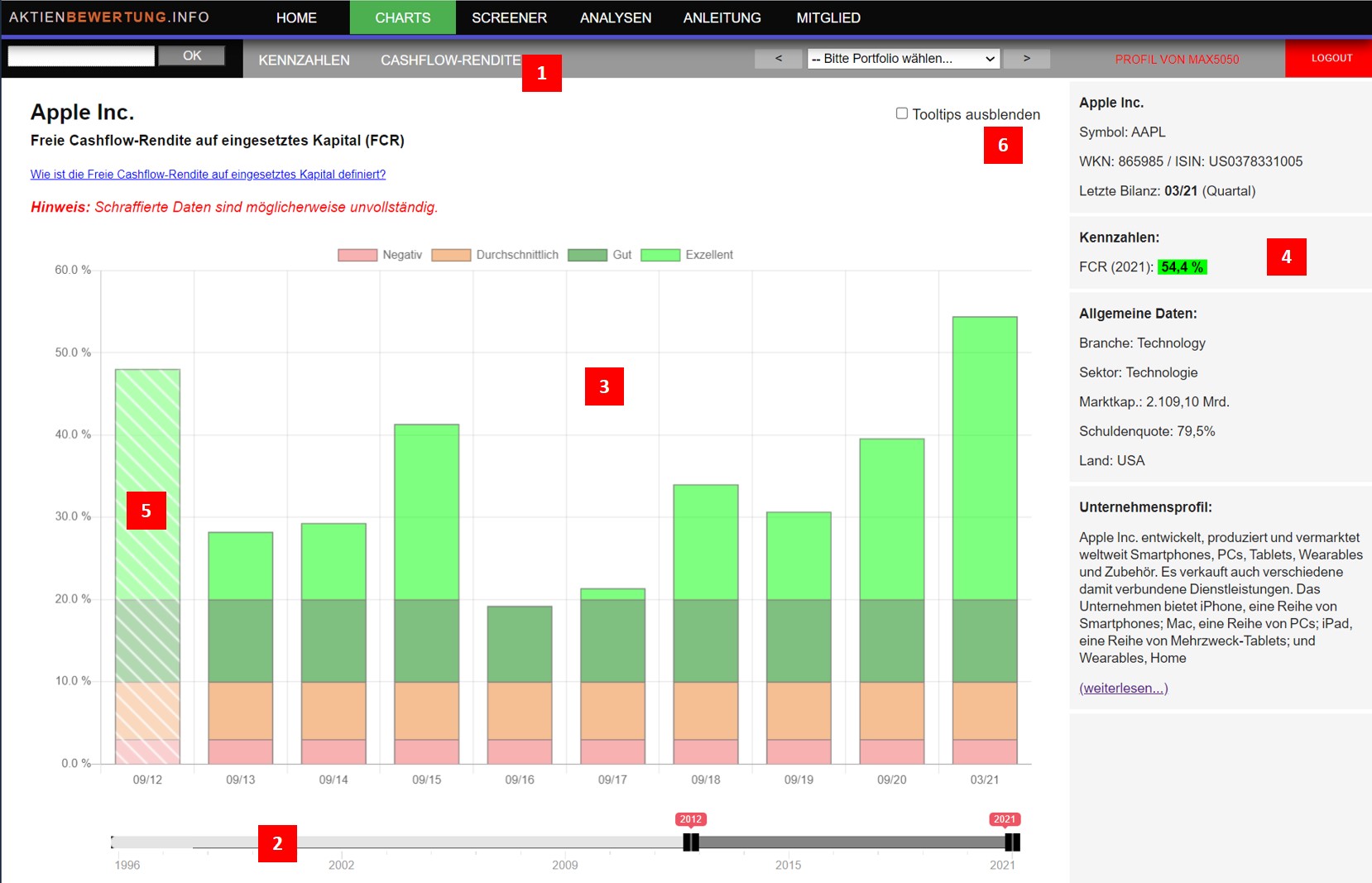Go to next portfolio stock with > button
Image resolution: width=1372 pixels, height=883 pixels.
(x=1027, y=58)
